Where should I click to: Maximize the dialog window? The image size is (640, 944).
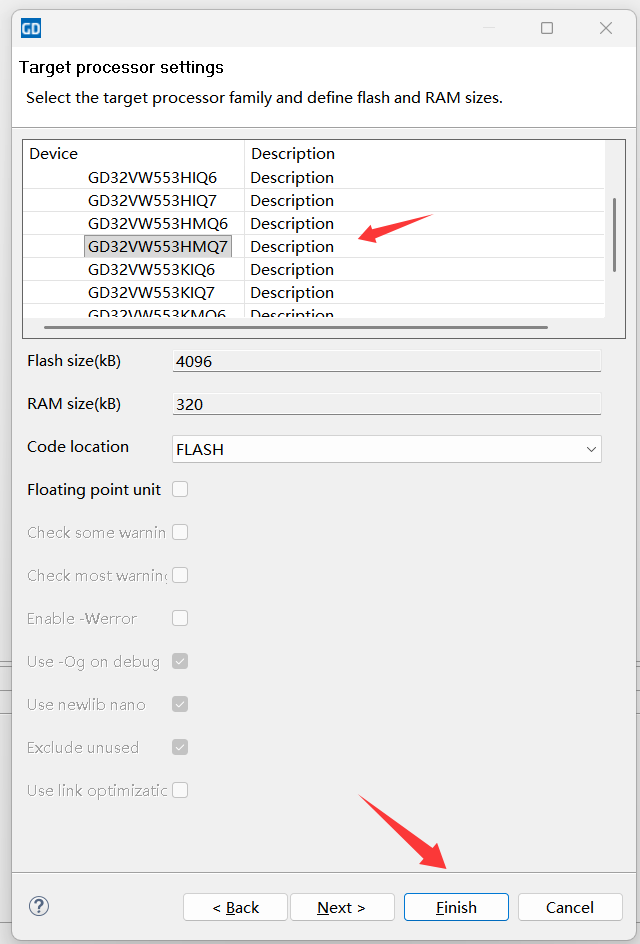(x=547, y=28)
